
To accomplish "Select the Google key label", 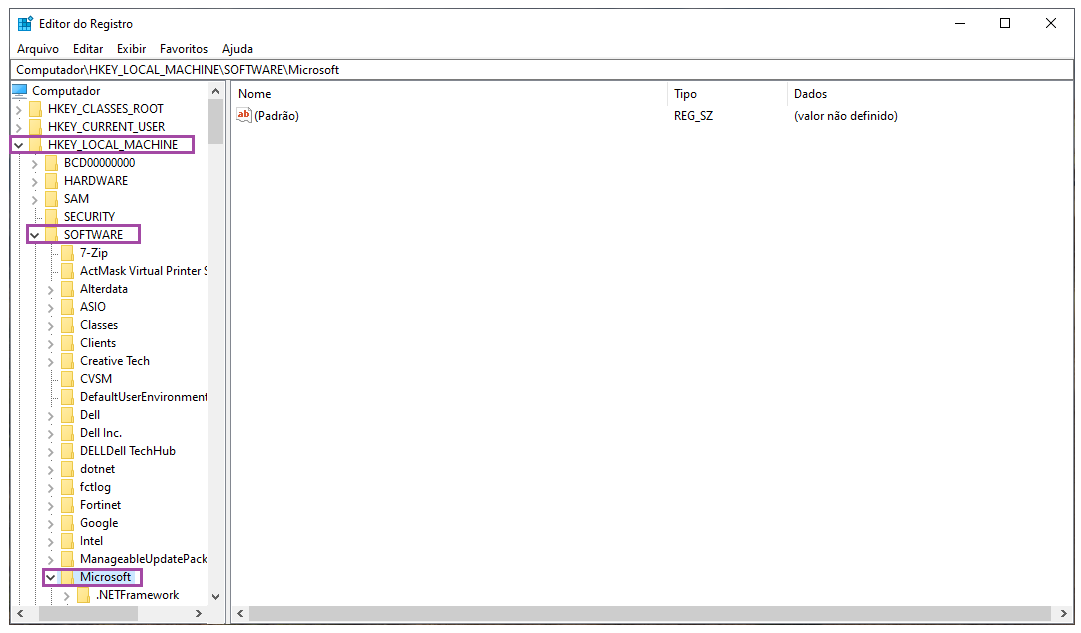I will [x=99, y=523].
